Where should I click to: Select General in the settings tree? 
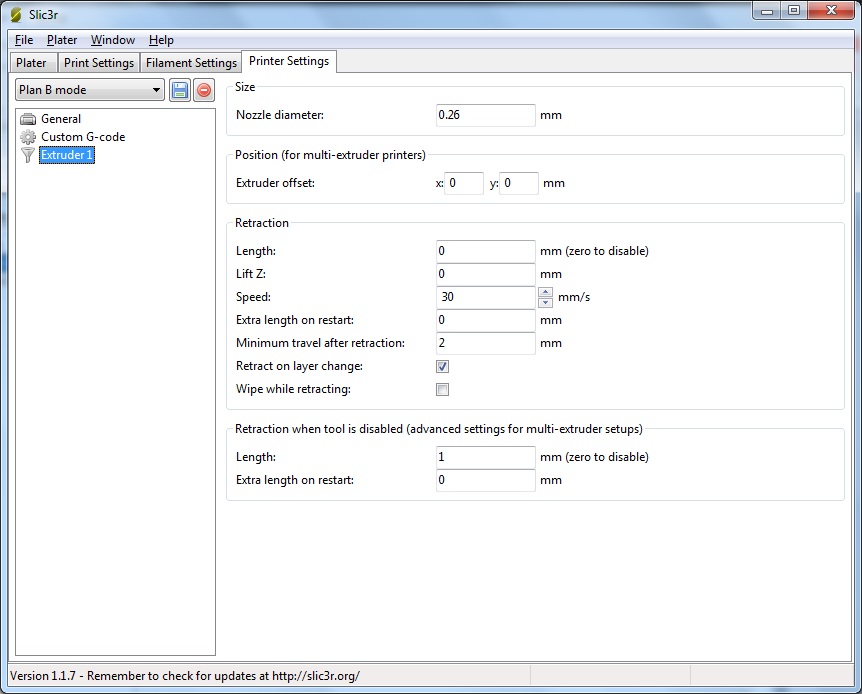60,119
